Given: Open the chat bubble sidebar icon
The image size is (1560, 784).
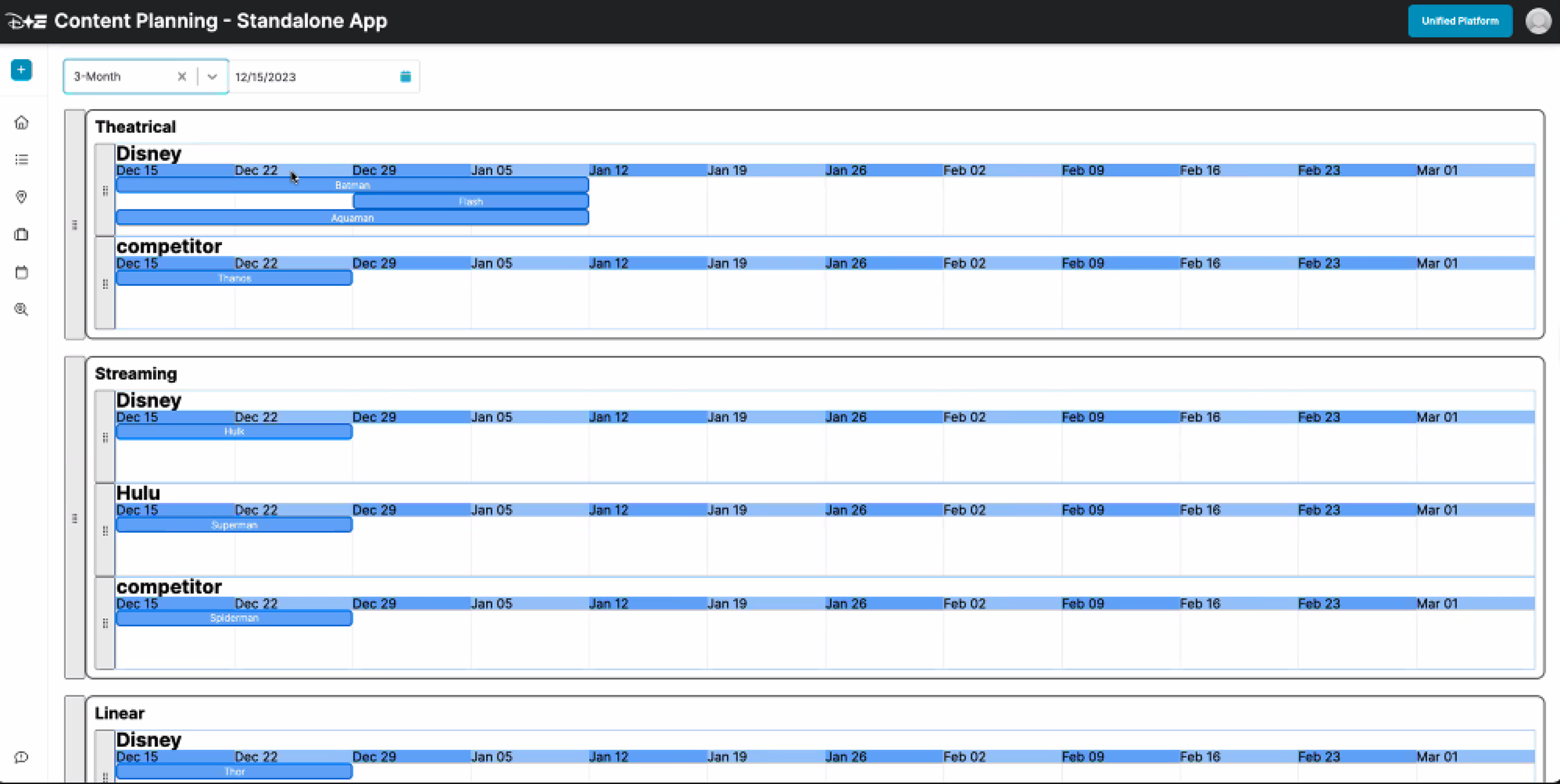Looking at the screenshot, I should (21, 757).
